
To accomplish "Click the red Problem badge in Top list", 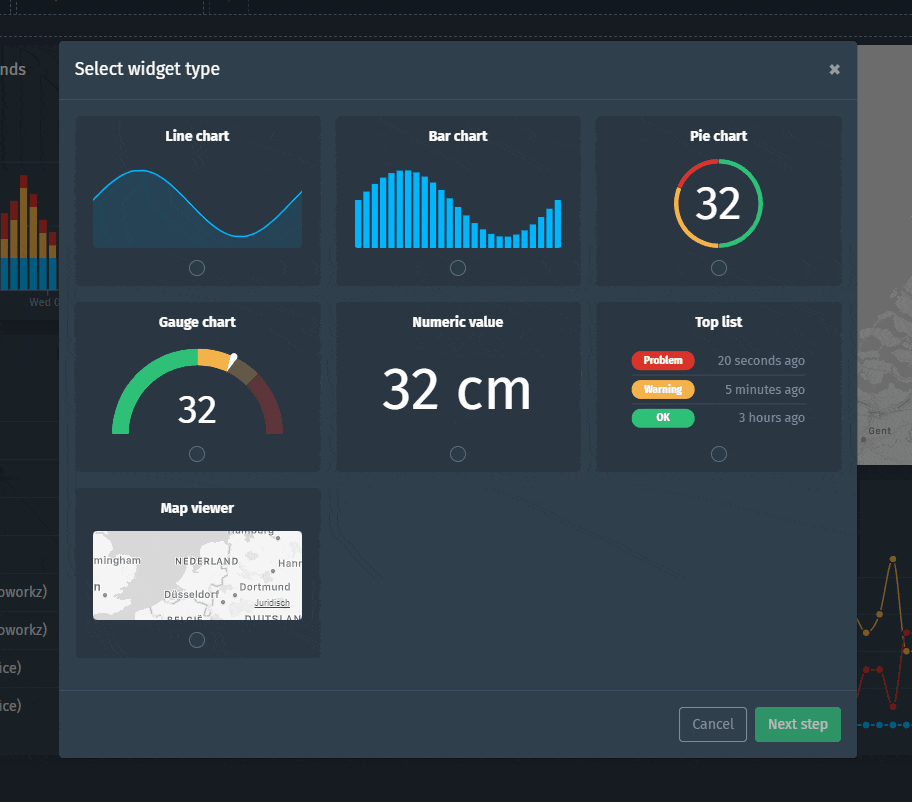I will (x=663, y=360).
